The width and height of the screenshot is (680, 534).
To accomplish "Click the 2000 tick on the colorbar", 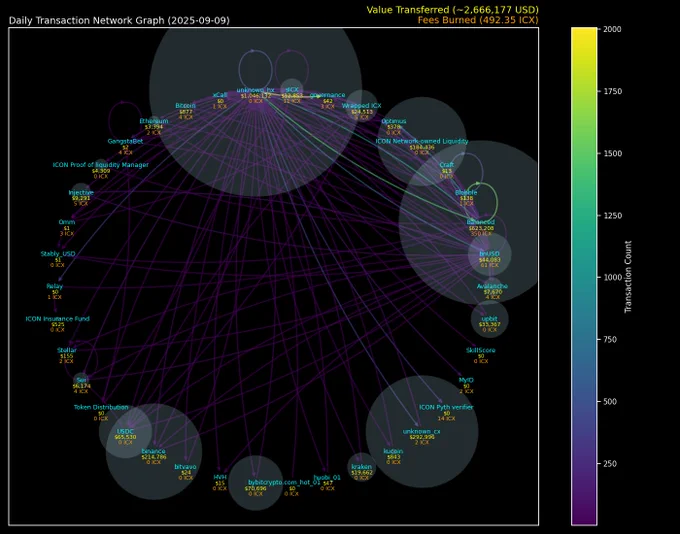I will pyautogui.click(x=612, y=29).
